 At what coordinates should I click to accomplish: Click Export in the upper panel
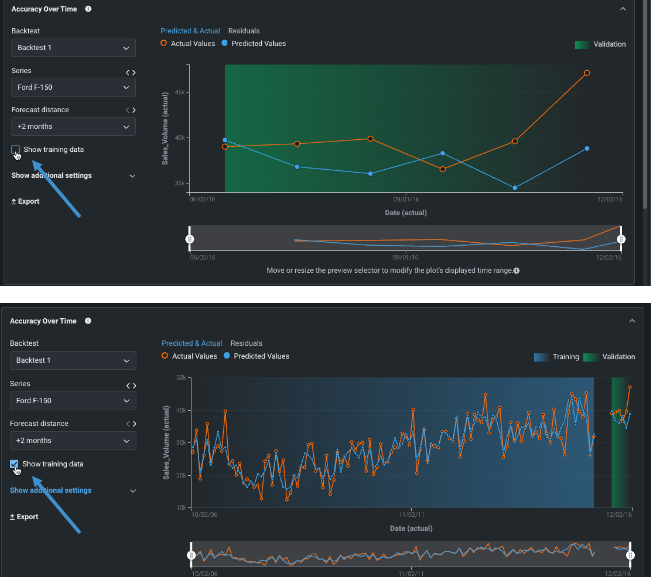(x=28, y=201)
